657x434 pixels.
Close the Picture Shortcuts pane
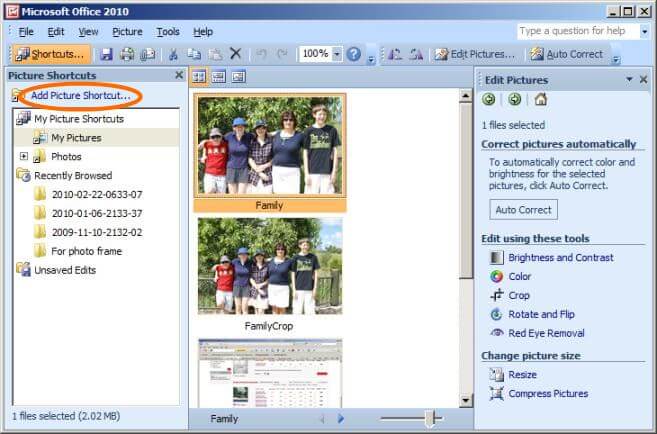click(x=179, y=75)
